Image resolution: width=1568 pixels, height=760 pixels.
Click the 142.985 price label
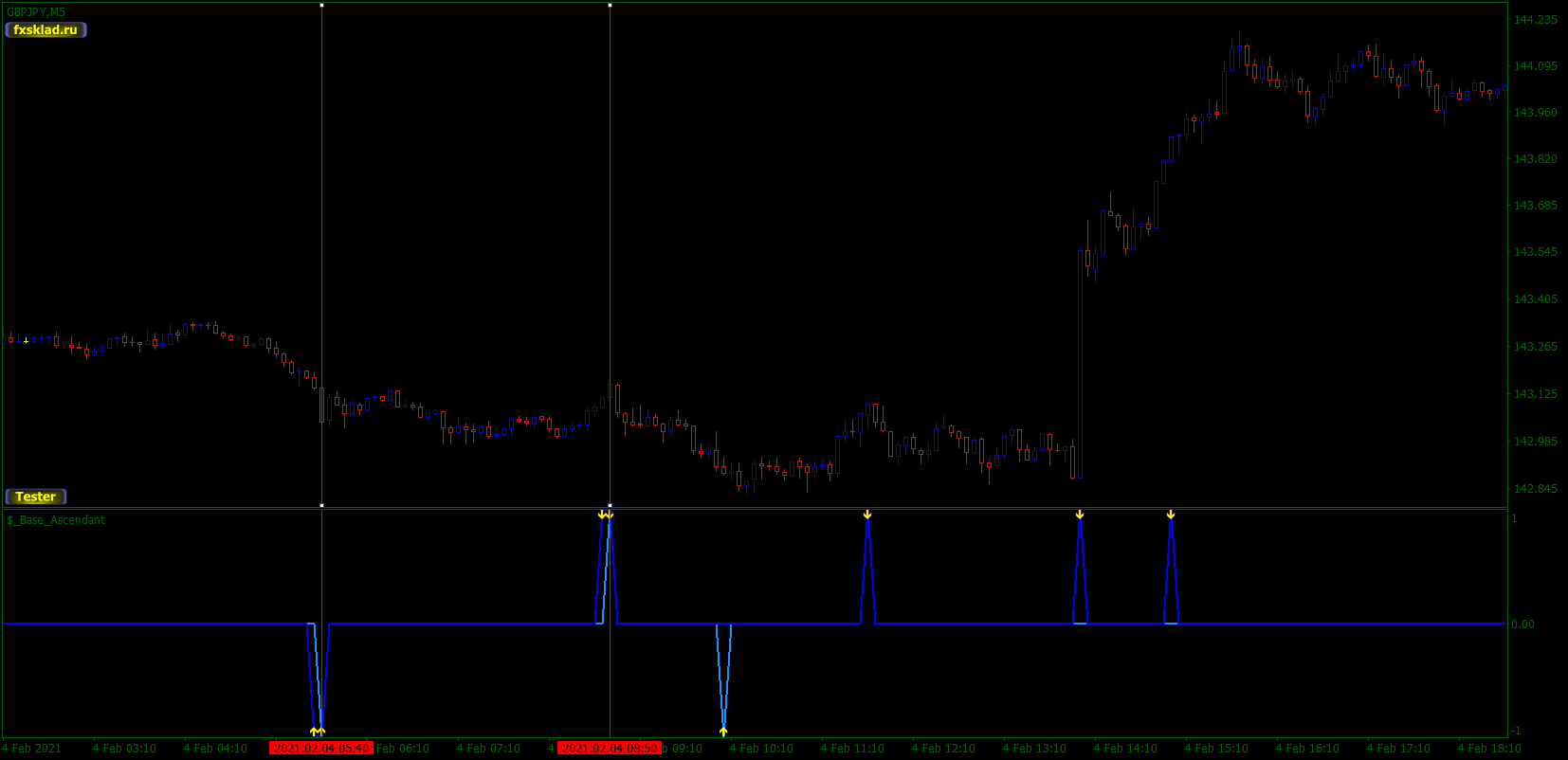[x=1536, y=442]
